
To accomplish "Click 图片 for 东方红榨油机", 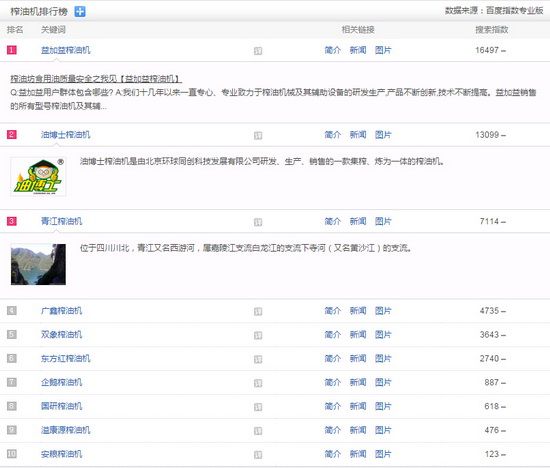I will (x=383, y=359).
